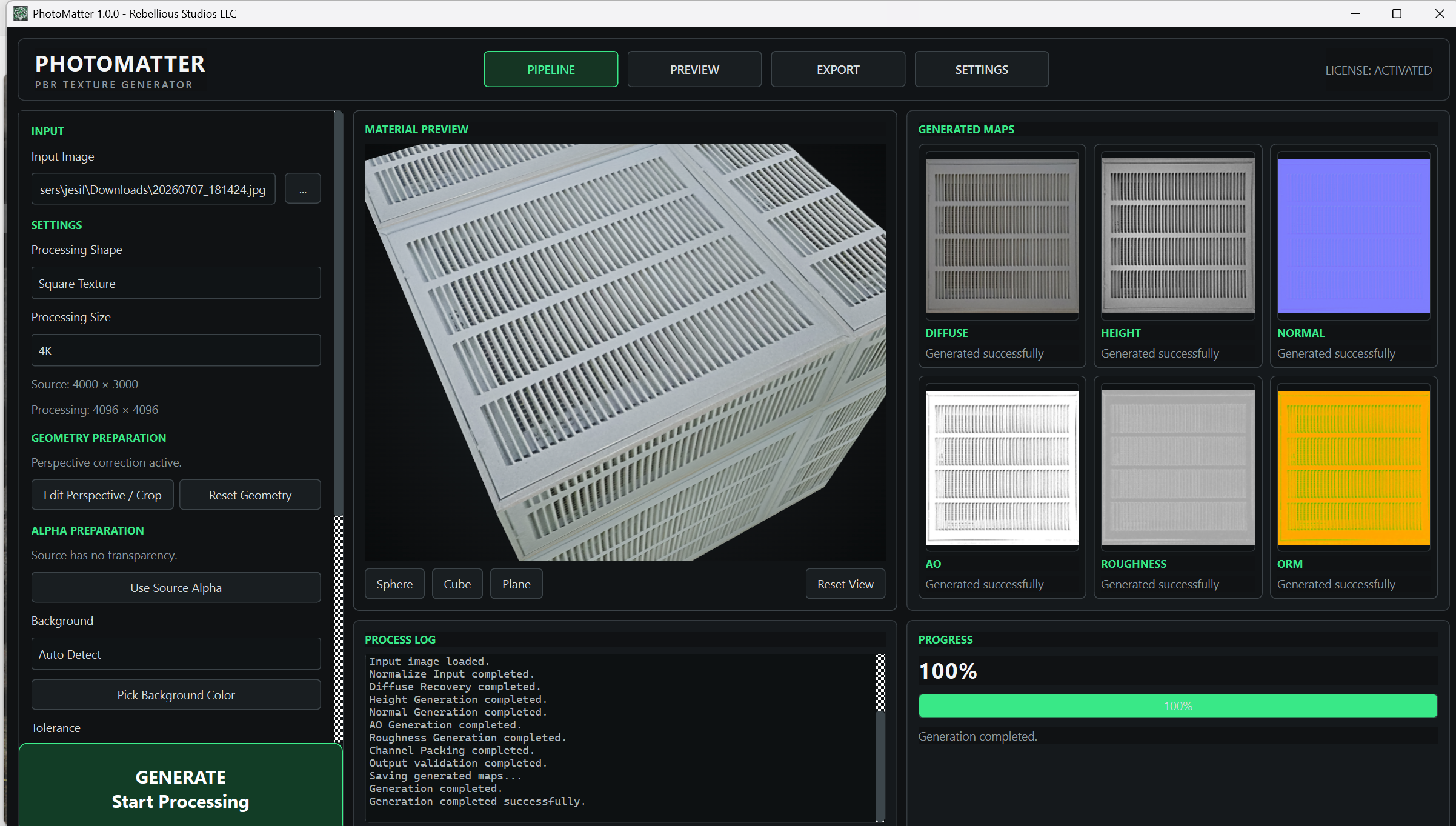
Task: Maximize the PhotoMatter window
Action: click(1397, 13)
